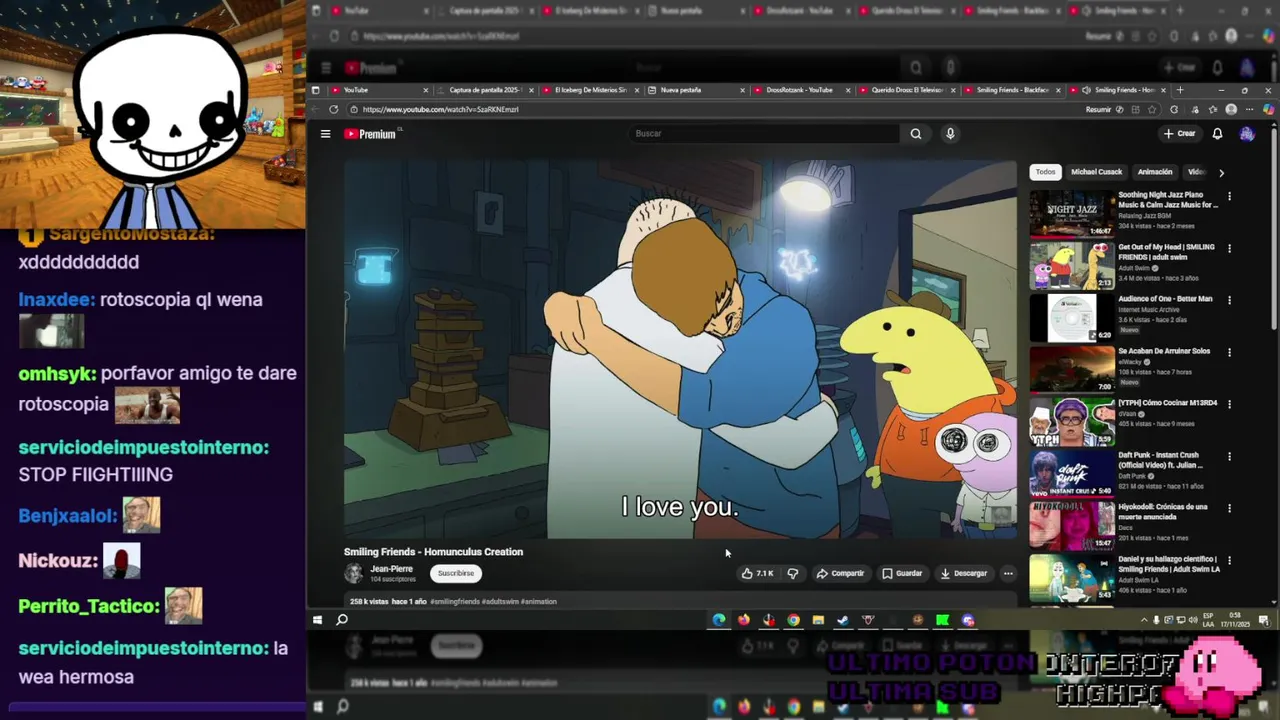
Task: Open Audience of One - Better Man thumbnail
Action: pyautogui.click(x=1072, y=317)
